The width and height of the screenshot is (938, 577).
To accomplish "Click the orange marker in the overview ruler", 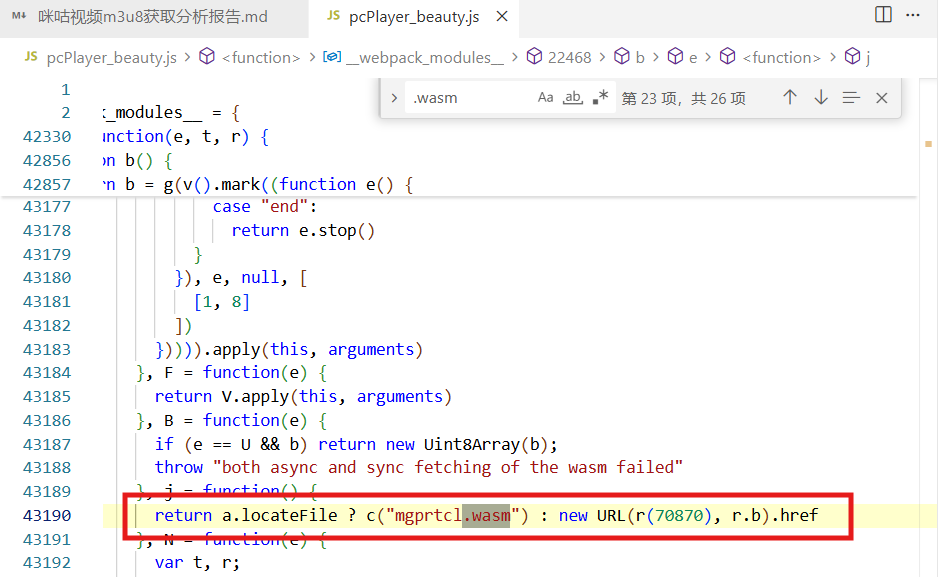I will coord(928,144).
